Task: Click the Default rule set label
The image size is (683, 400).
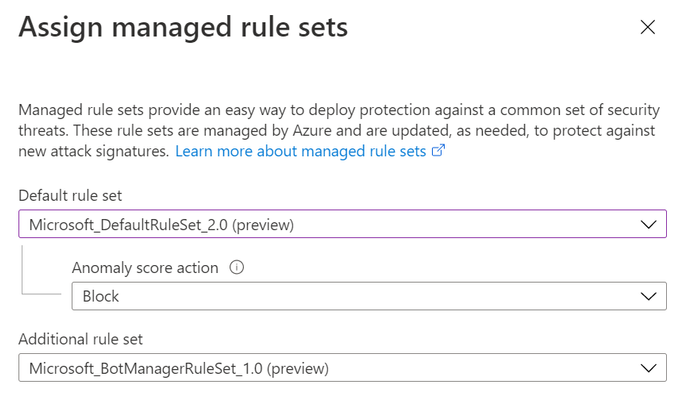Action: pos(70,196)
